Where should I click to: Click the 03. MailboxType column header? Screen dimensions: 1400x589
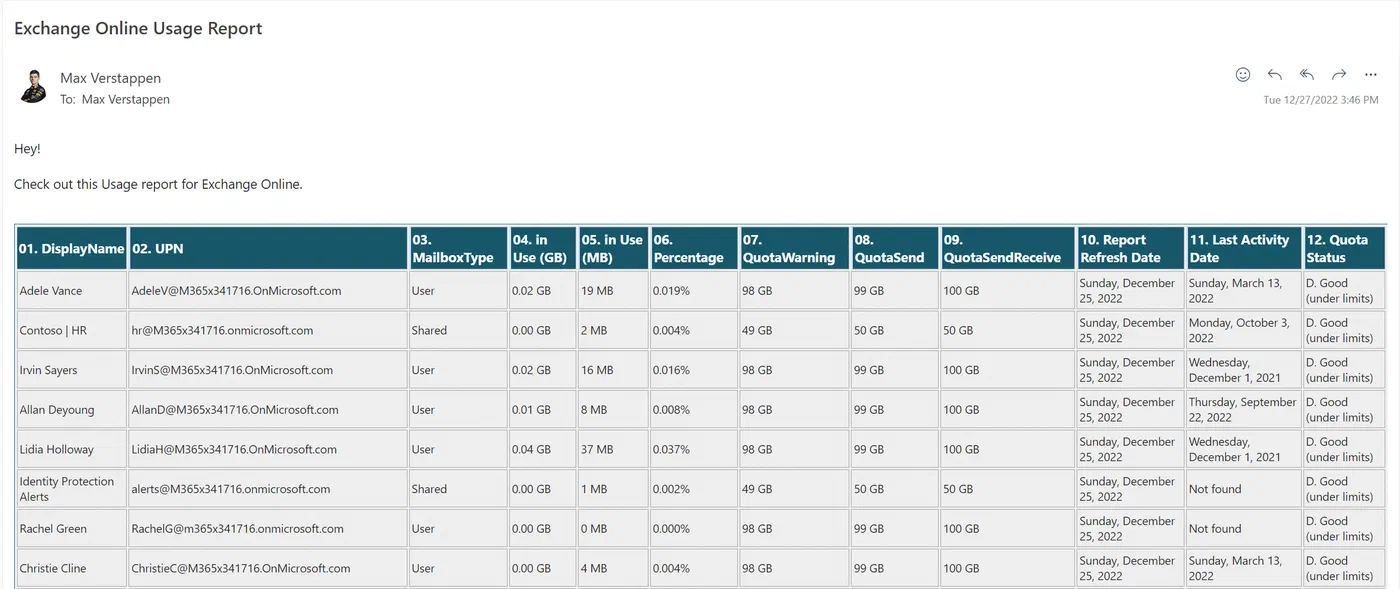coord(458,248)
